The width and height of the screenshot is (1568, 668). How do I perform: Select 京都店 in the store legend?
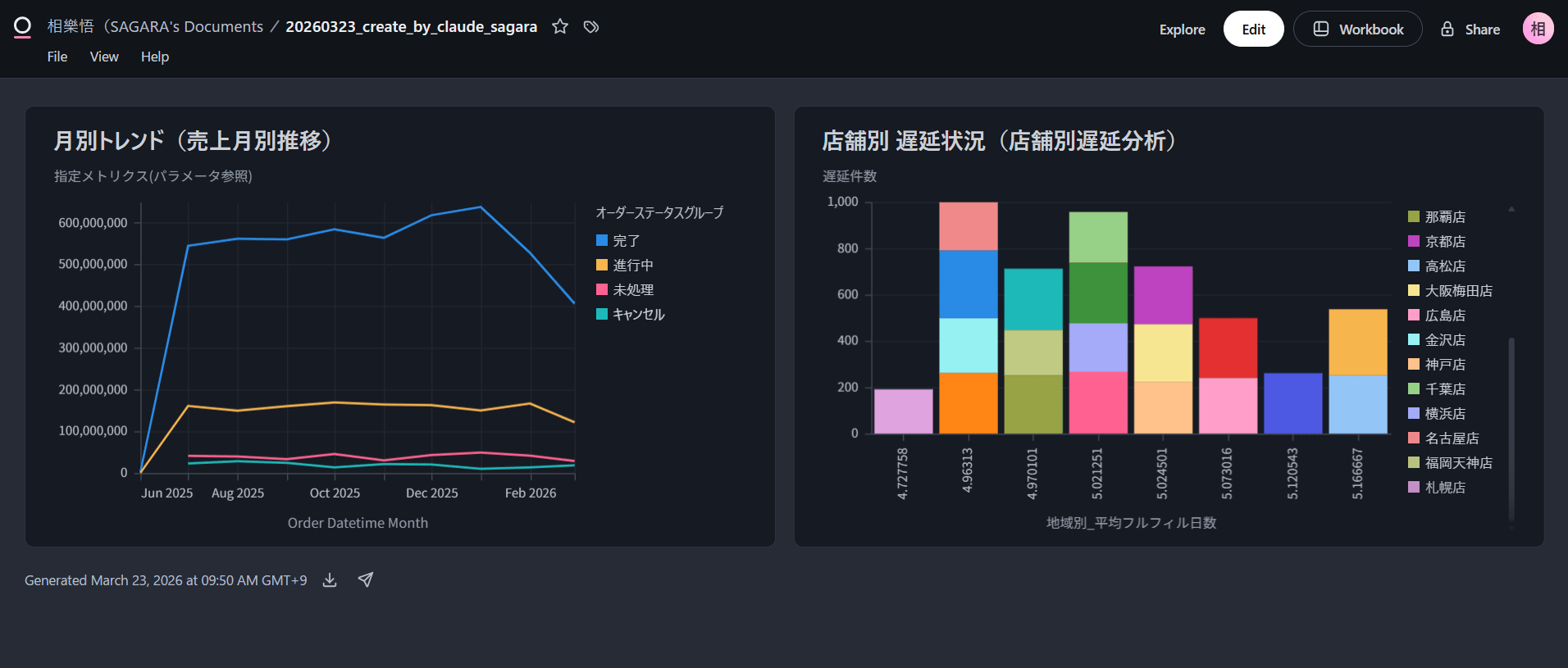click(1444, 242)
